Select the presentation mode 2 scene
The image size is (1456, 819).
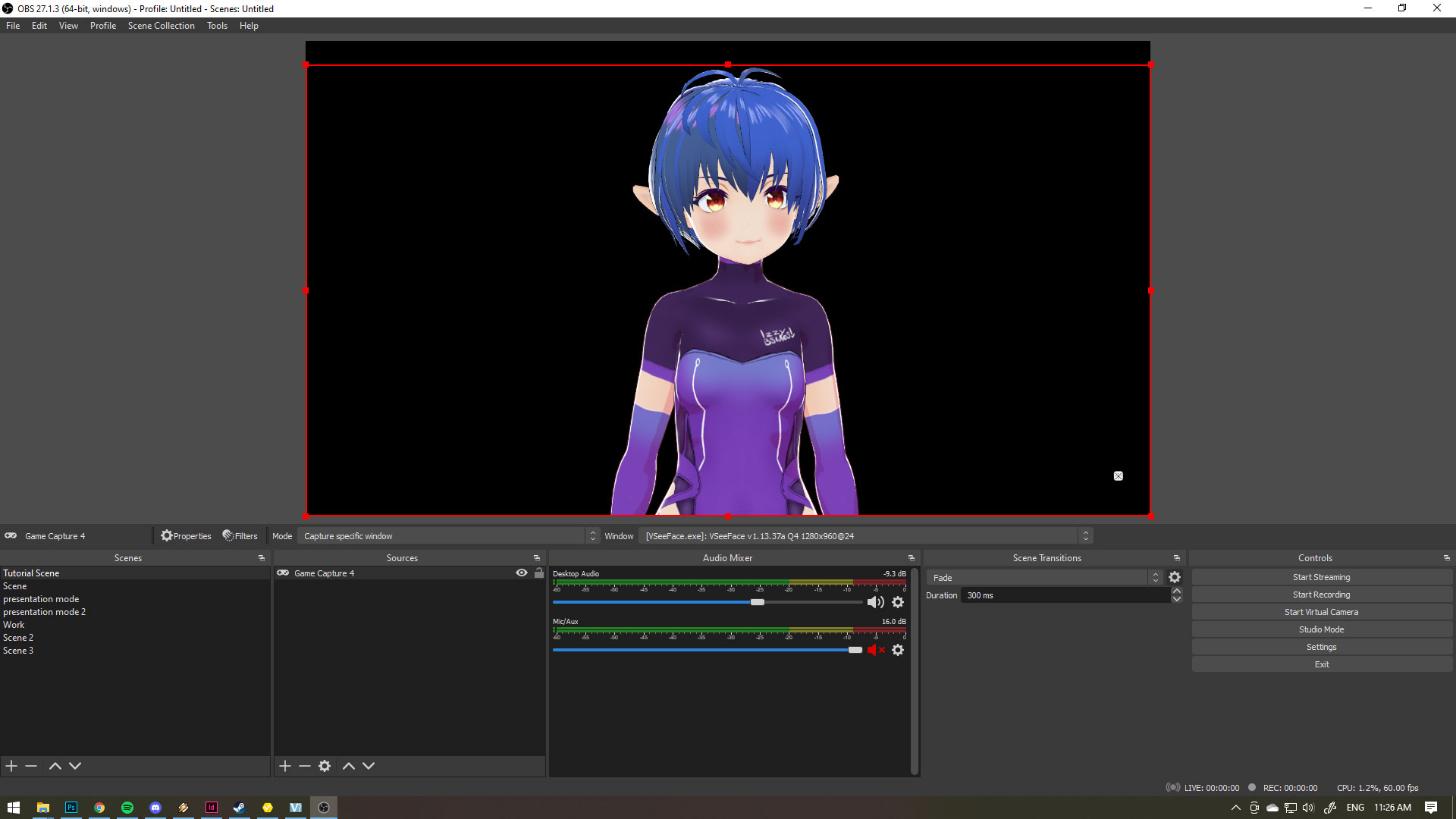(135, 612)
